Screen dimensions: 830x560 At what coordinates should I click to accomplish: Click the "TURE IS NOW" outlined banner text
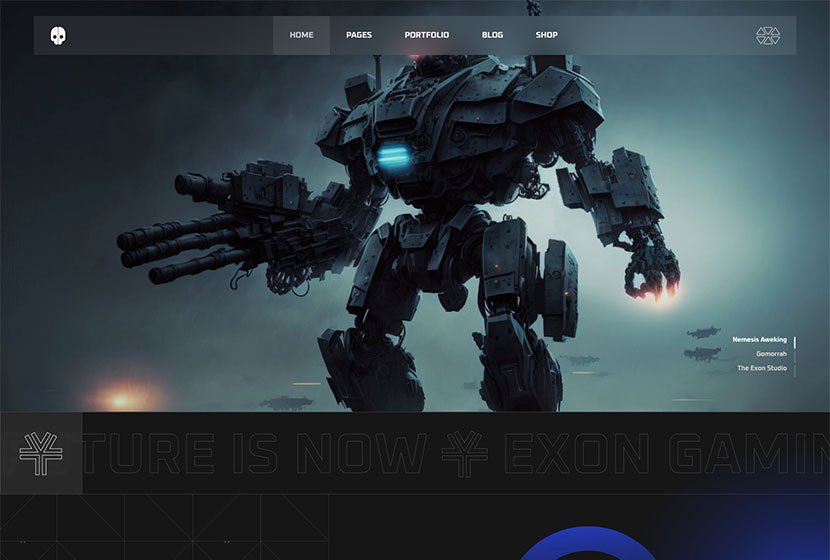pyautogui.click(x=260, y=453)
